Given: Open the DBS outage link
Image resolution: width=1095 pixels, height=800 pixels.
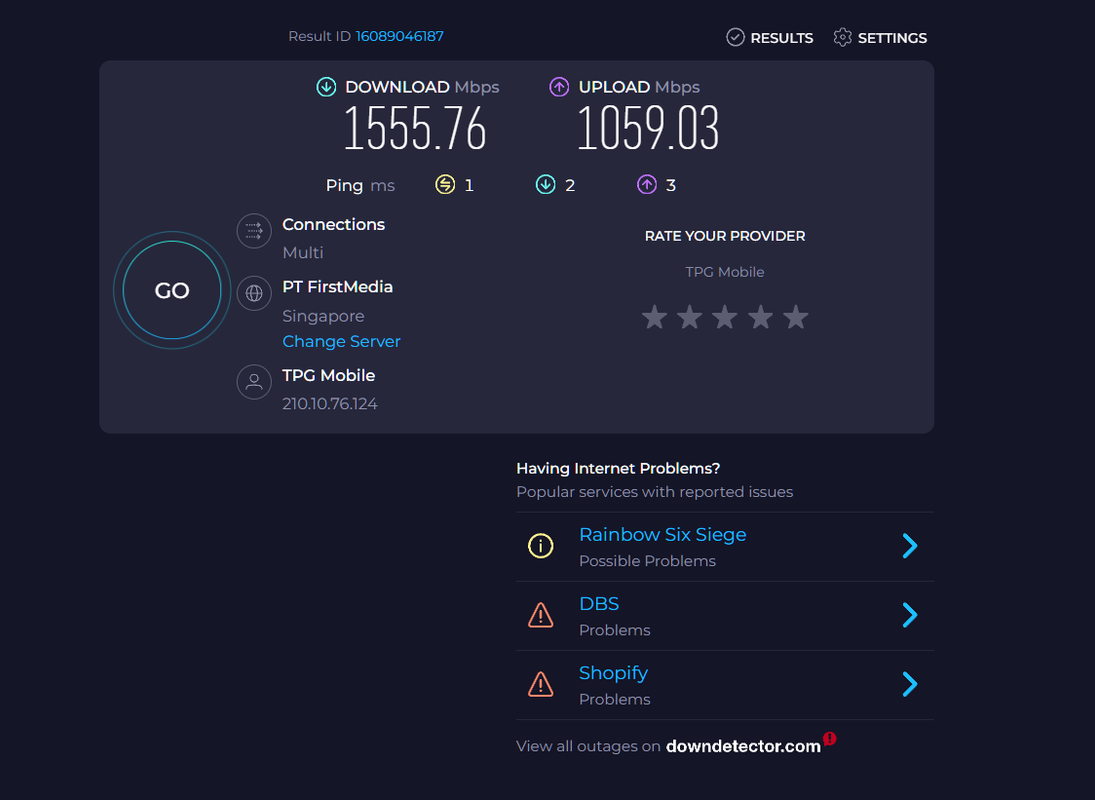Looking at the screenshot, I should pos(599,604).
